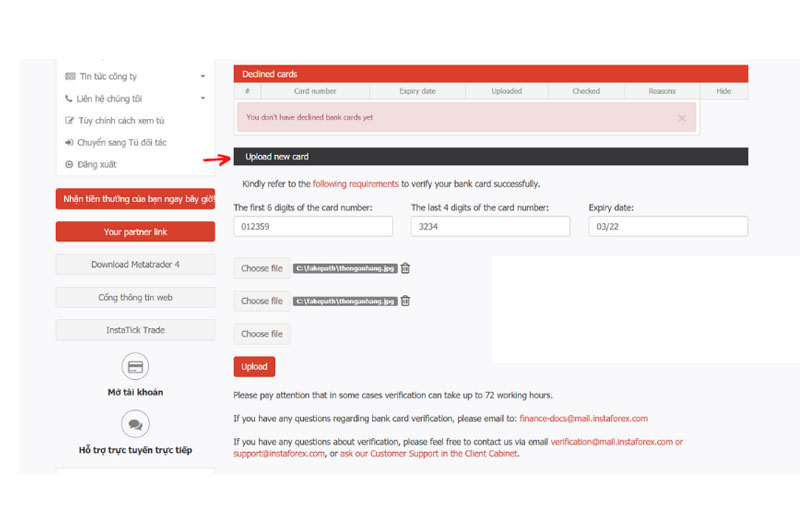This screenshot has height=522, width=800.
Task: Focus the Expiry date field showing 03/22
Action: 668,226
